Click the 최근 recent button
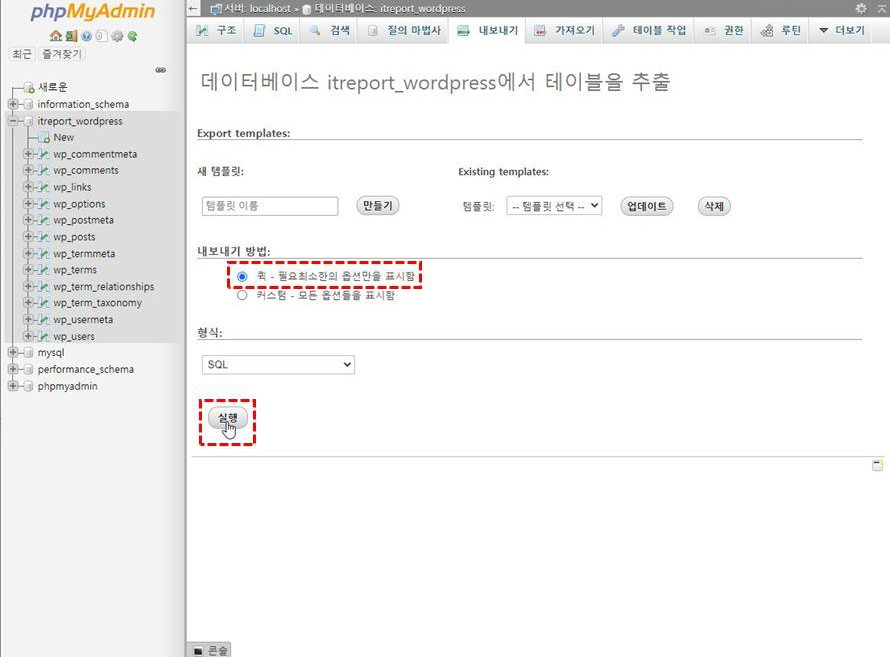The width and height of the screenshot is (890, 657). (22, 54)
